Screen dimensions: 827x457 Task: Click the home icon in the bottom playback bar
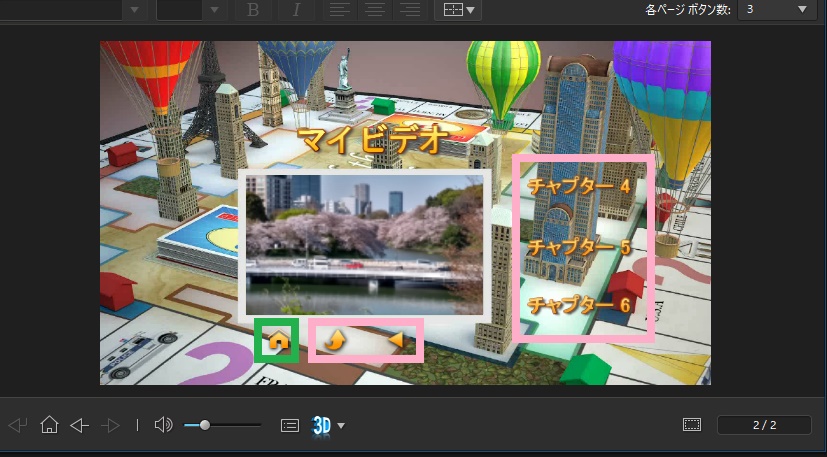click(x=49, y=425)
